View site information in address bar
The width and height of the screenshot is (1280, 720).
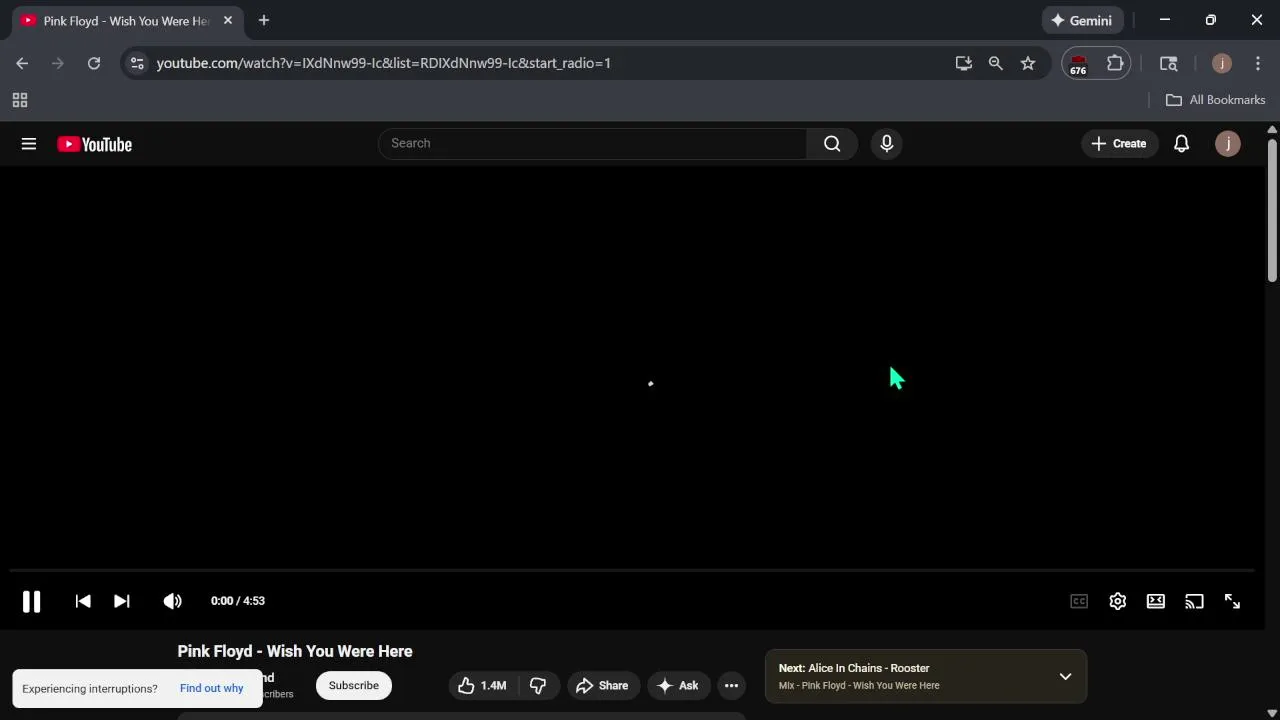[137, 63]
